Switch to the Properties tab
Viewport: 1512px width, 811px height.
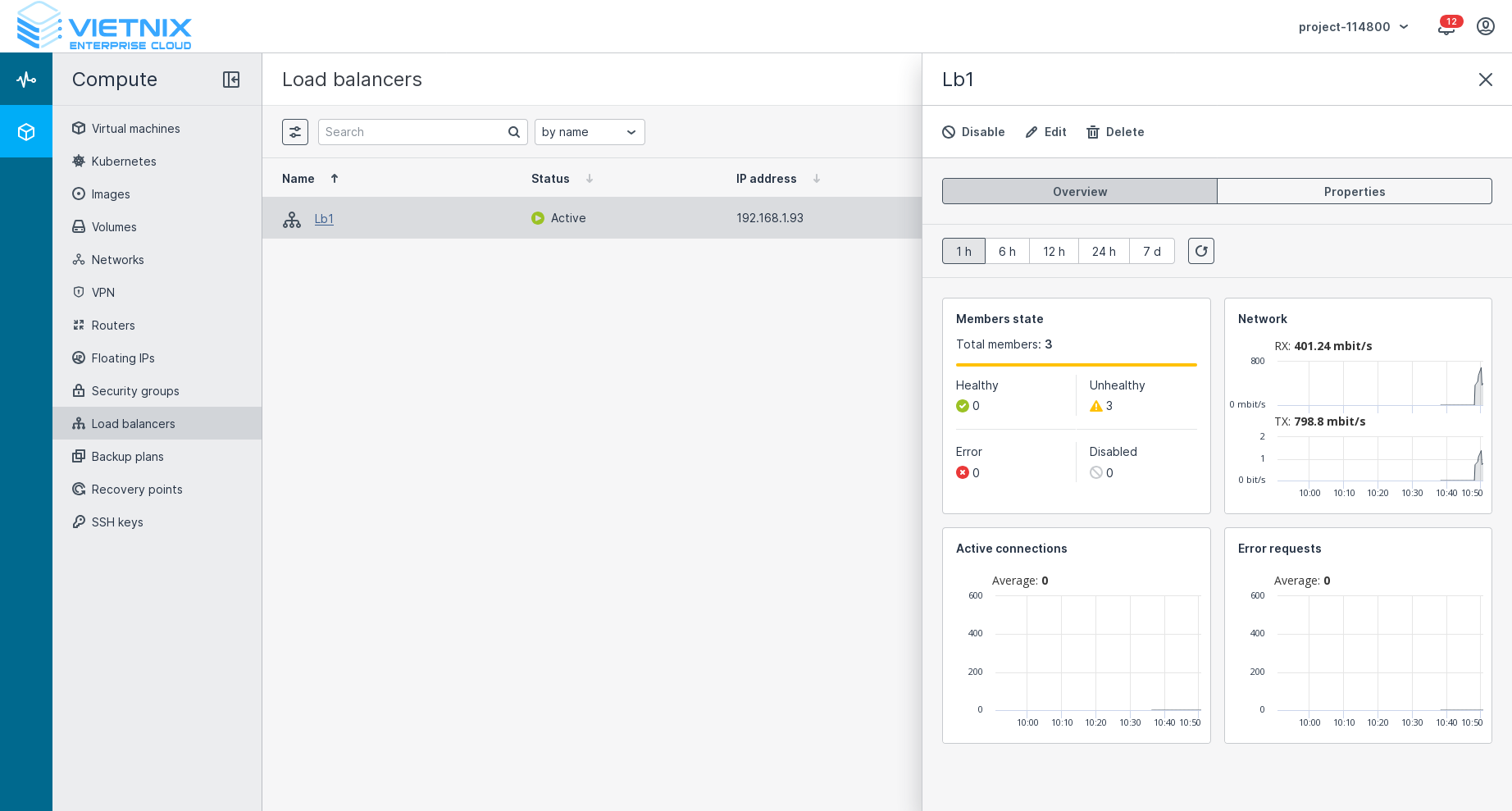[1354, 191]
